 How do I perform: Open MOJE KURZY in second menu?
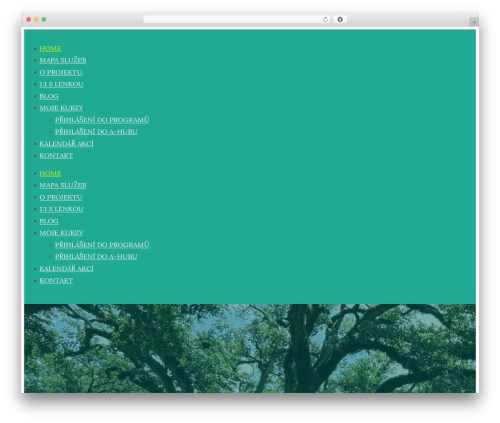point(62,233)
